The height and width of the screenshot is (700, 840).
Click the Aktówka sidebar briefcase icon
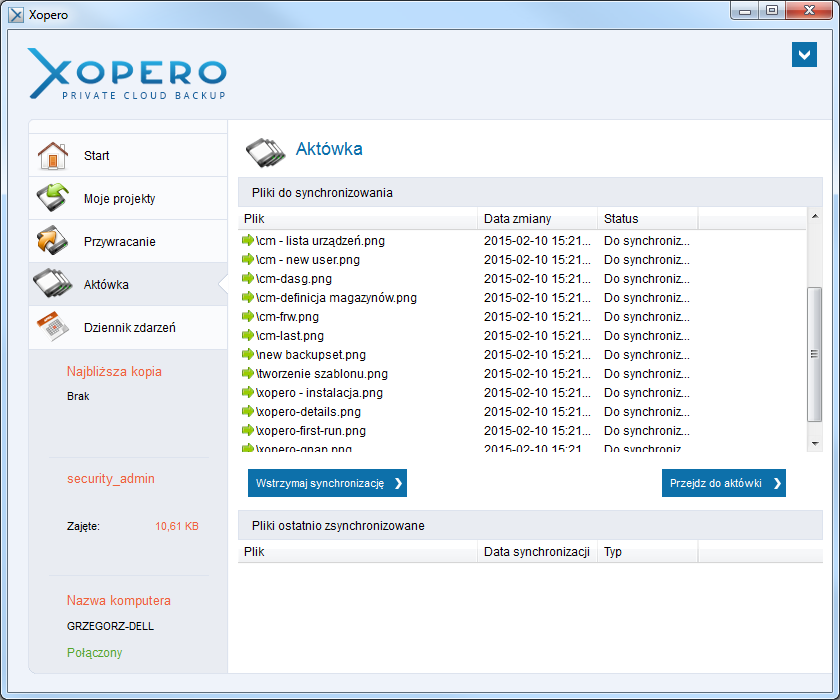[x=52, y=283]
